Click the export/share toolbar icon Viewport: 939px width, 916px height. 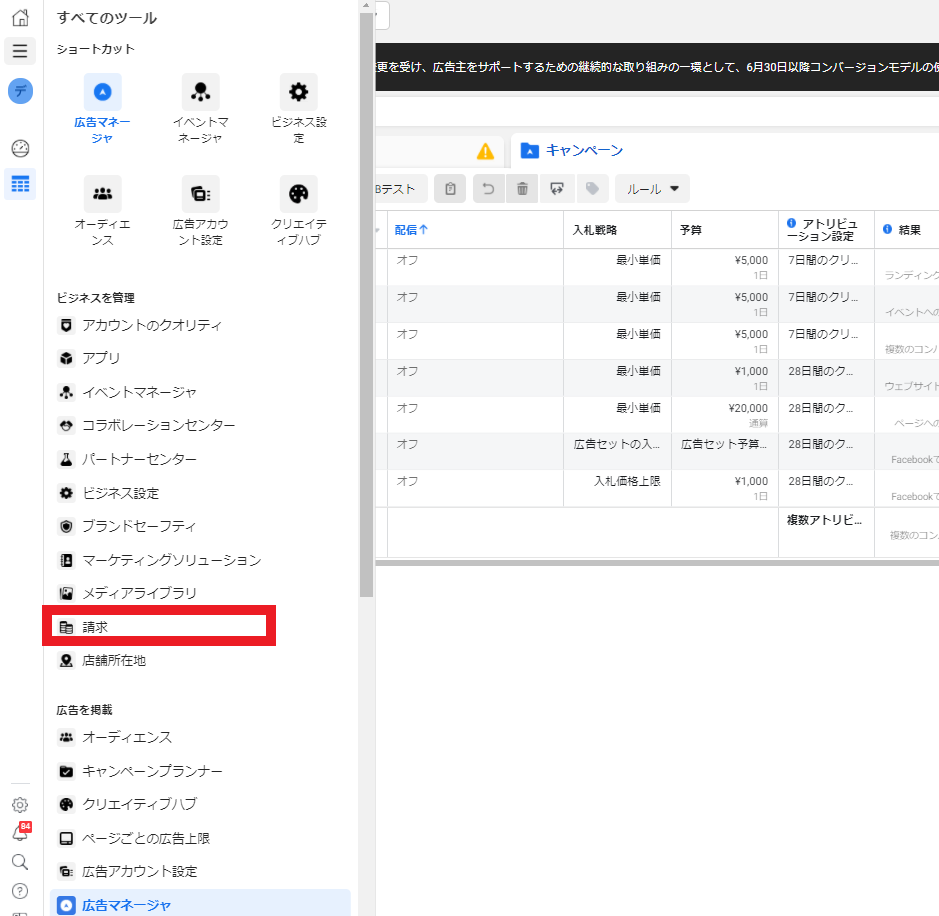tap(557, 189)
